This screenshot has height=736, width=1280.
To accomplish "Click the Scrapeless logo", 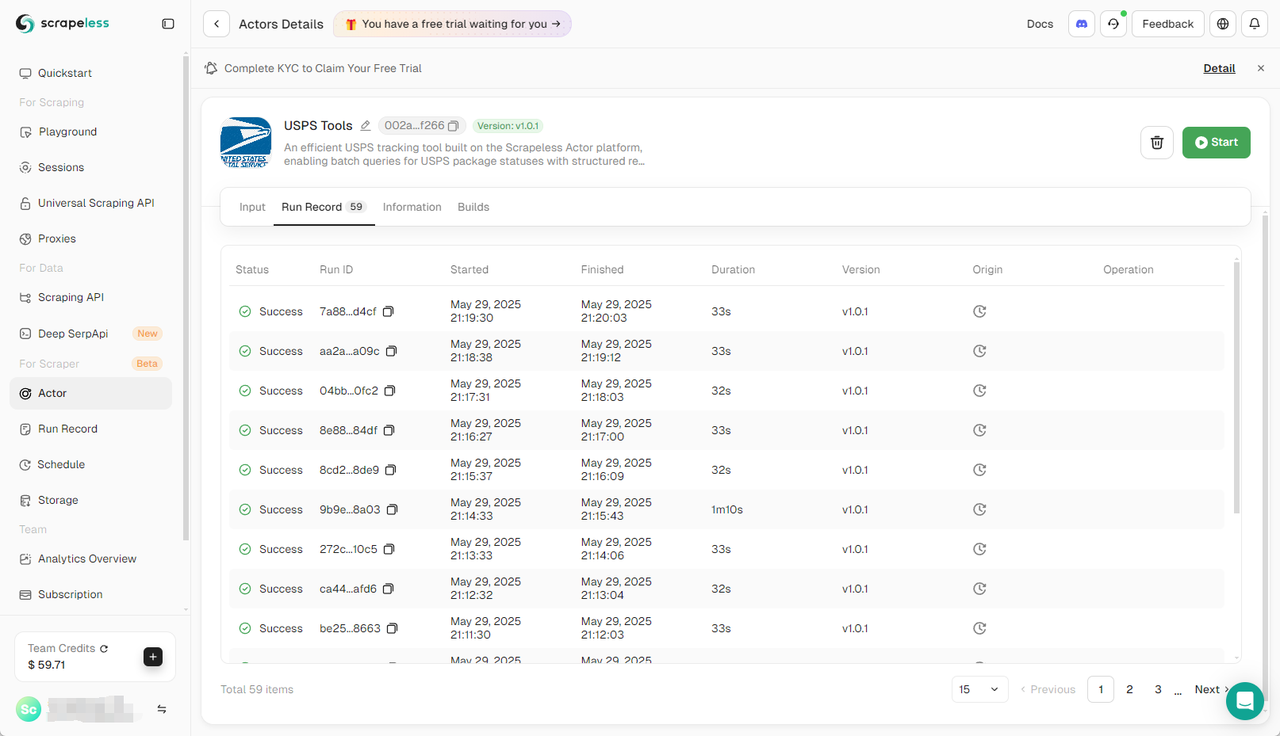I will 63,24.
